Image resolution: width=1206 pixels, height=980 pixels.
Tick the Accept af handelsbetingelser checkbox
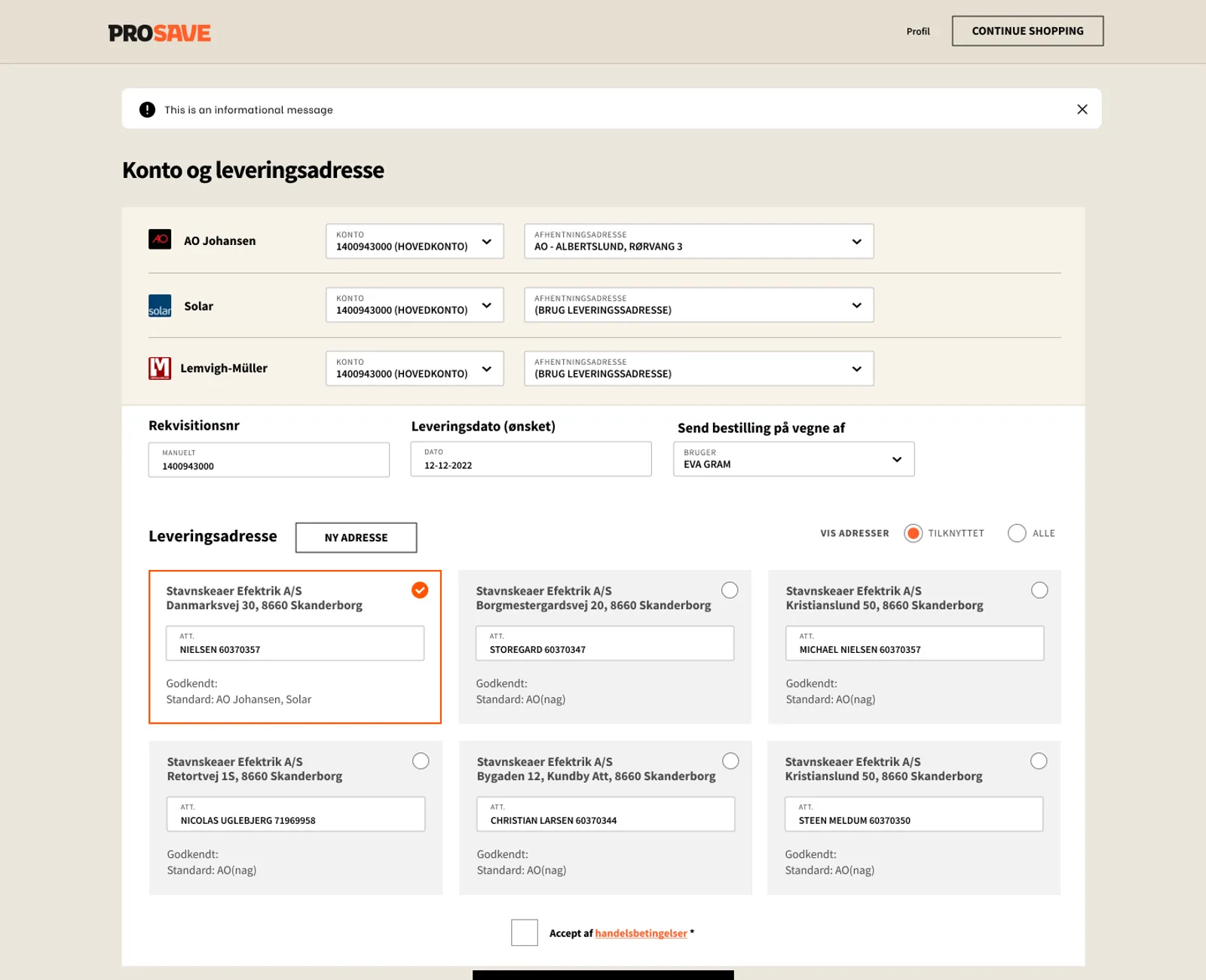click(525, 933)
